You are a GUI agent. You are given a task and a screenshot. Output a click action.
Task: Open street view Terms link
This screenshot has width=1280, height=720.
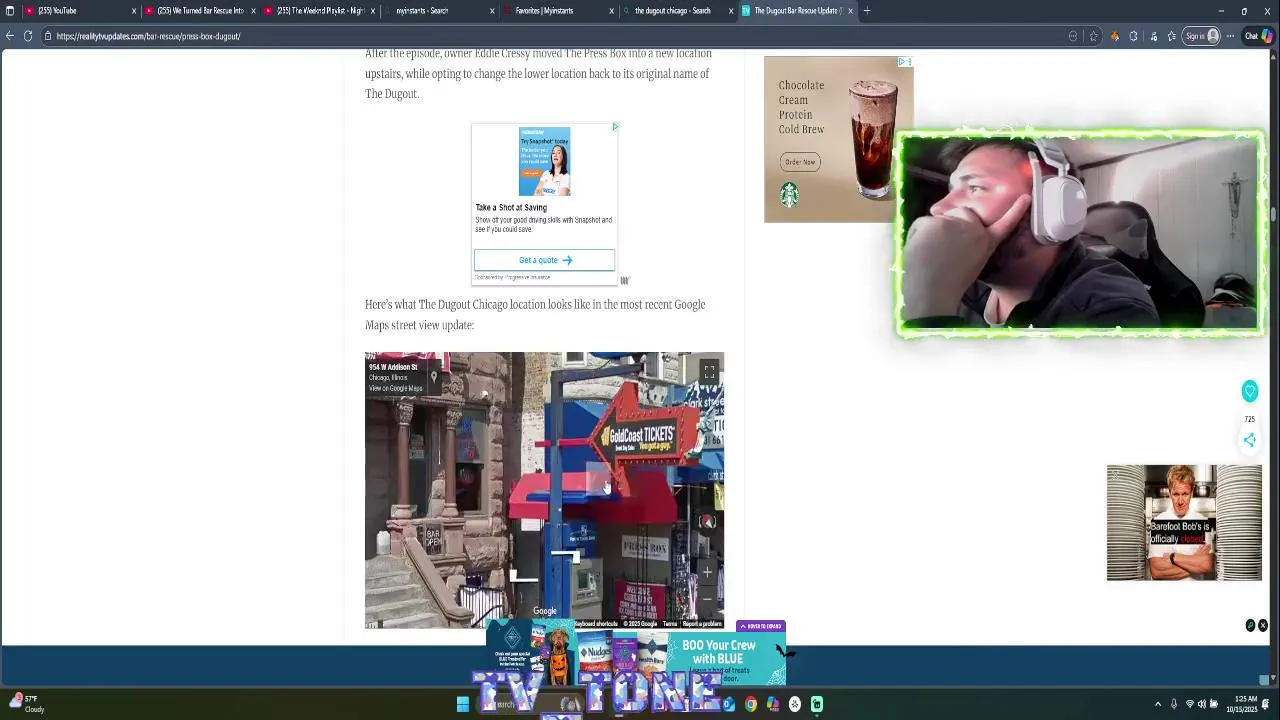(x=670, y=624)
